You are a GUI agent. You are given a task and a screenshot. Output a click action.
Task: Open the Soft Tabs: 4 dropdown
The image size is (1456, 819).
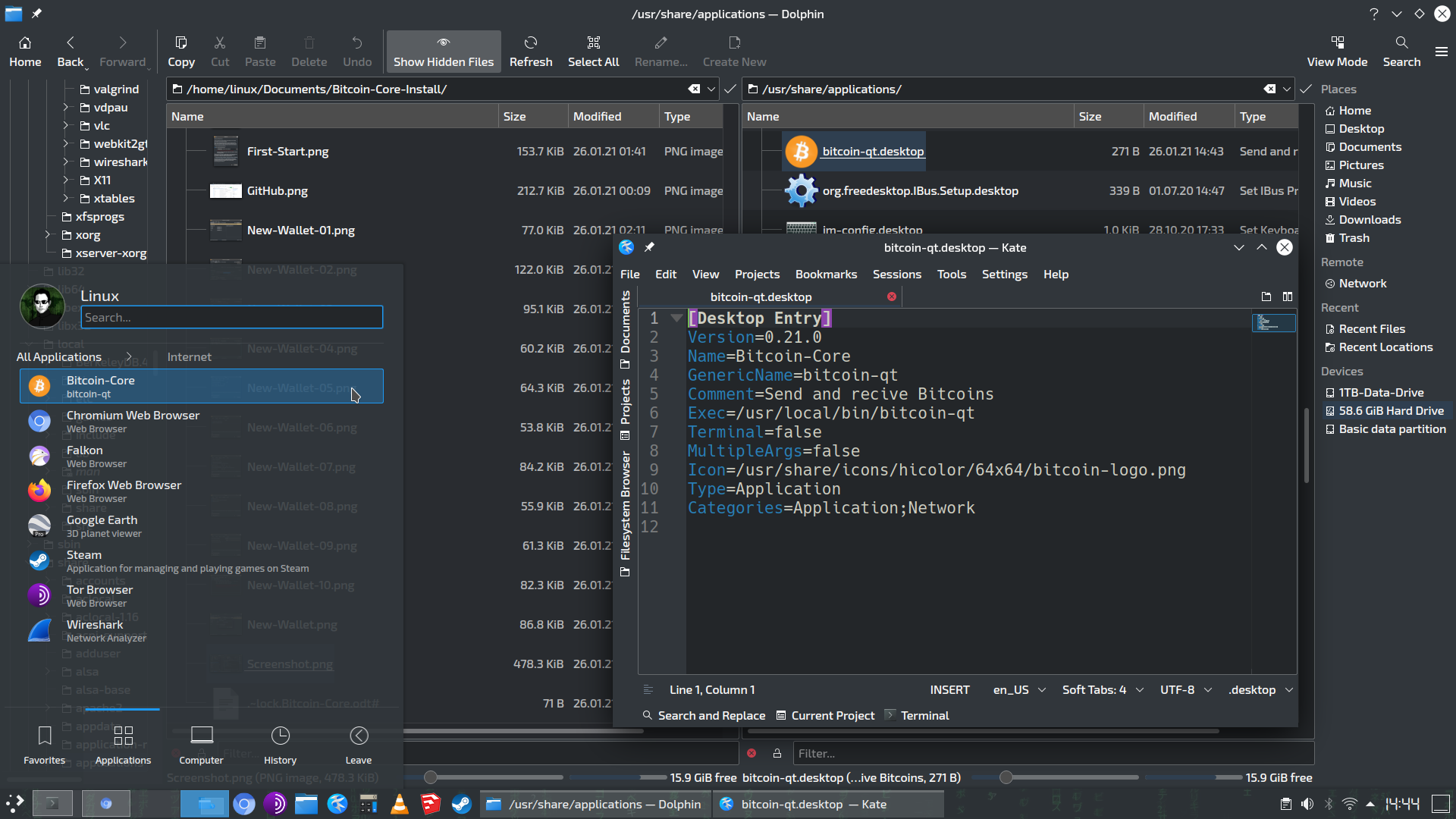pyautogui.click(x=1102, y=689)
